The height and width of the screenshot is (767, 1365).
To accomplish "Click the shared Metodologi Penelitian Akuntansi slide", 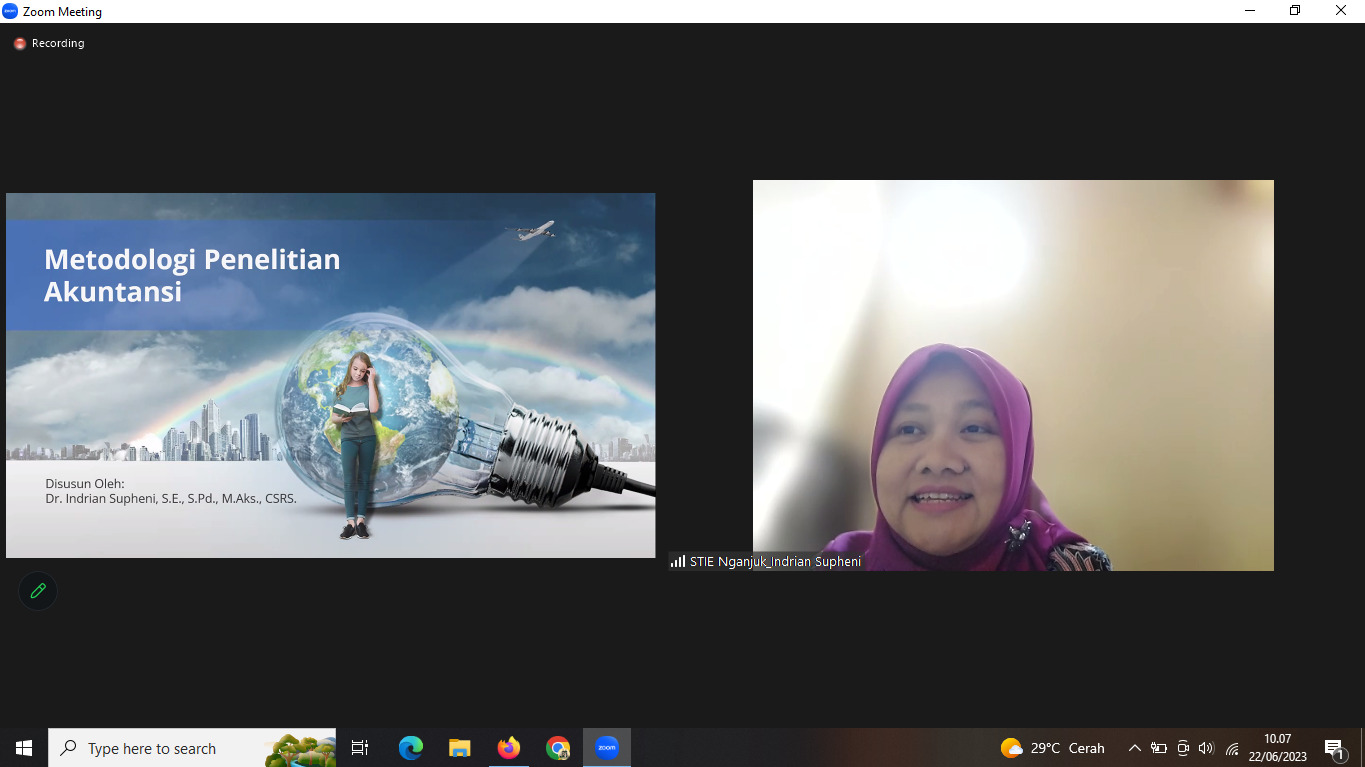I will pyautogui.click(x=330, y=375).
